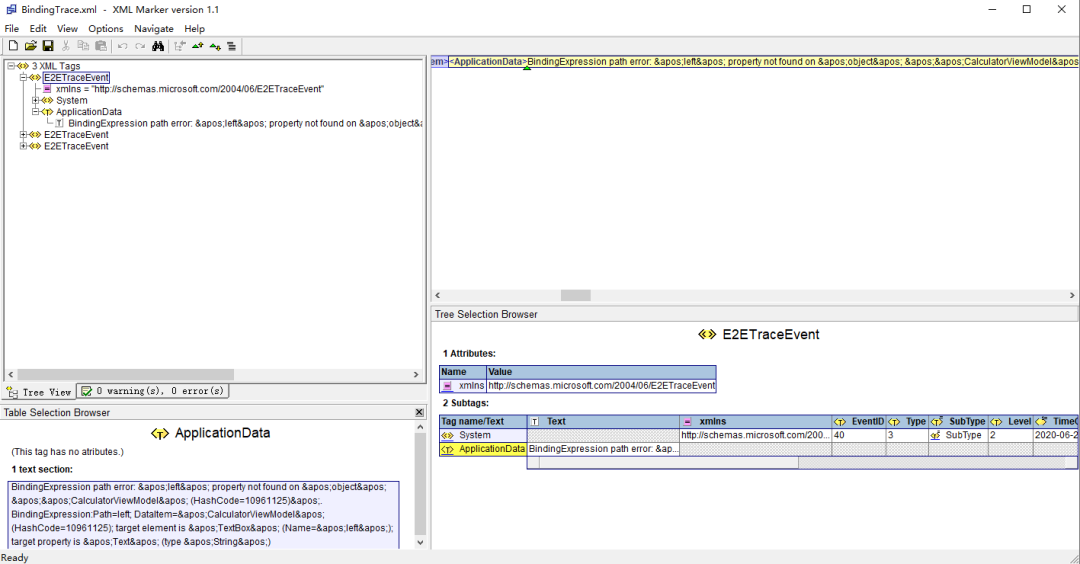
Task: Close the Table Selection Browser panel
Action: coord(419,412)
